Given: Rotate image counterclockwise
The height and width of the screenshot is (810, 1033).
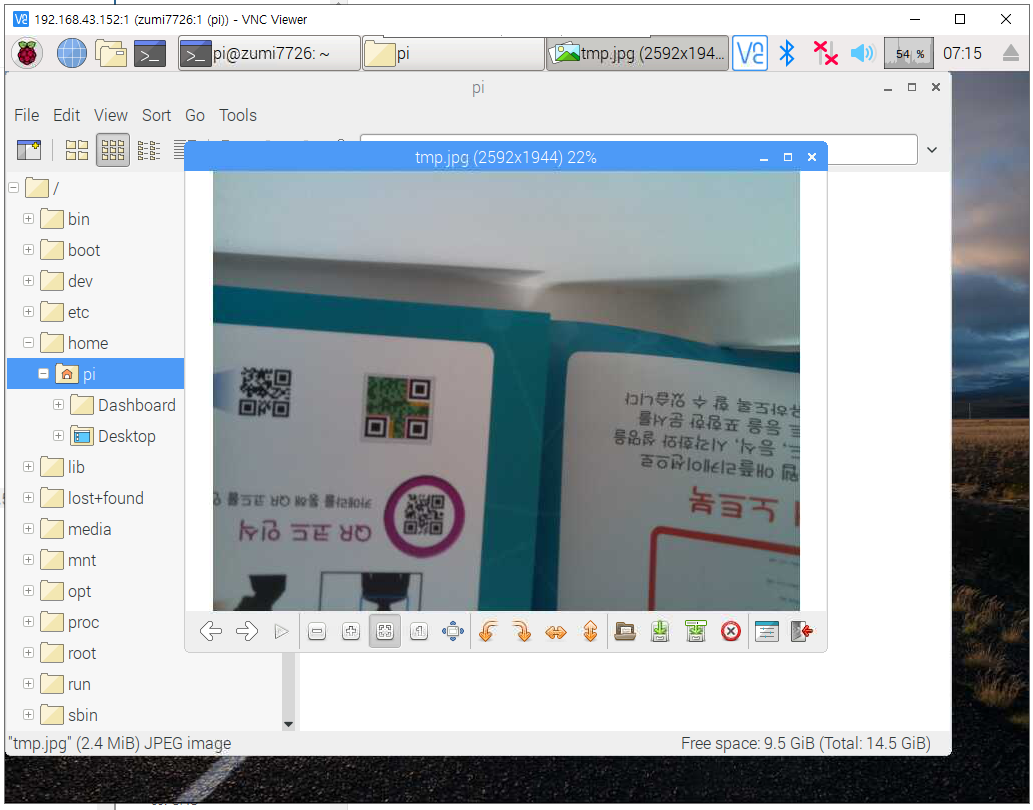Looking at the screenshot, I should [x=488, y=632].
